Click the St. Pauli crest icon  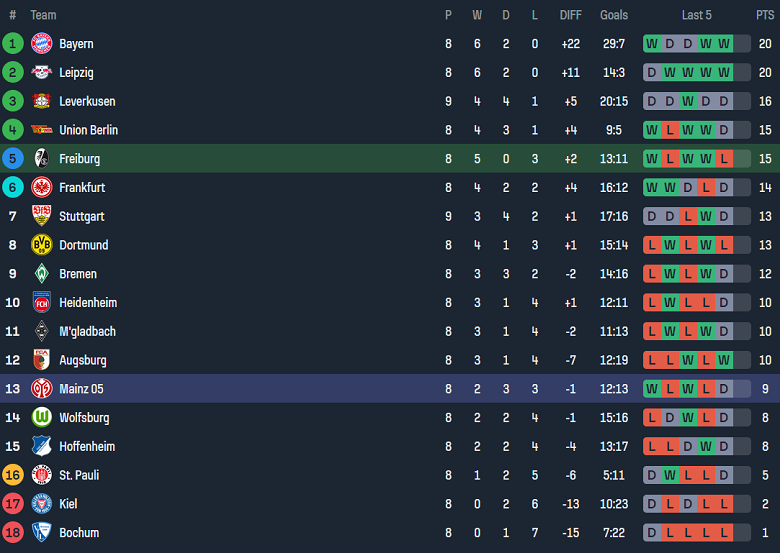41,475
